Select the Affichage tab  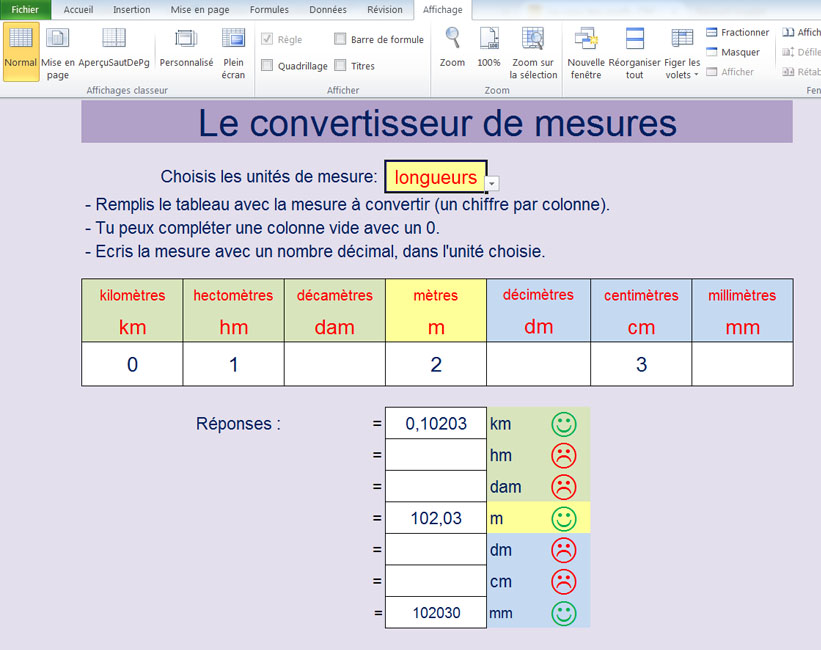(x=442, y=9)
